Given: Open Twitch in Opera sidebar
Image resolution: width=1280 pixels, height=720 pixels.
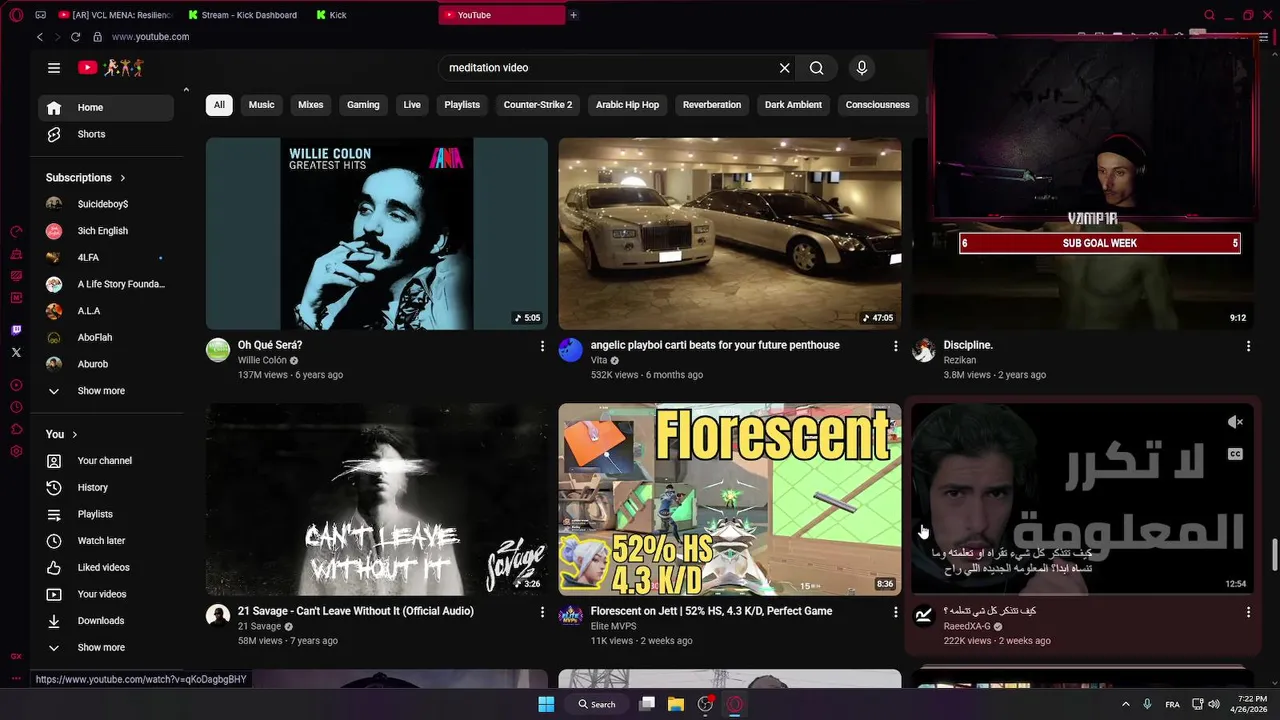Looking at the screenshot, I should [x=16, y=330].
